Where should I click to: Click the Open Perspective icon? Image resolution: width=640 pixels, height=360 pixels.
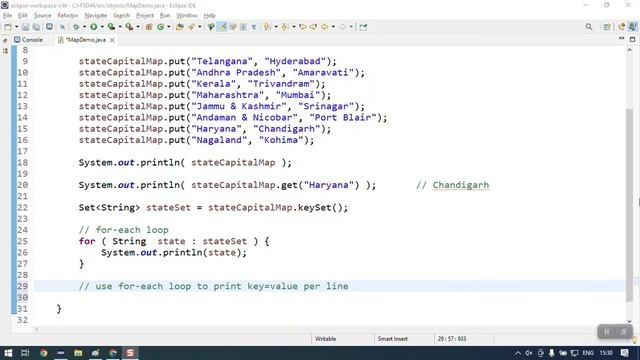(607, 27)
